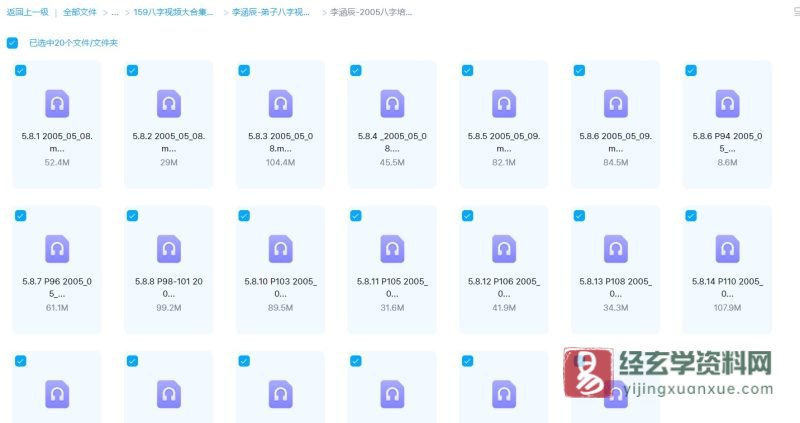Uncheck the 5.8.13 P108 file checkbox
Viewport: 800px width, 423px height.
coord(578,215)
